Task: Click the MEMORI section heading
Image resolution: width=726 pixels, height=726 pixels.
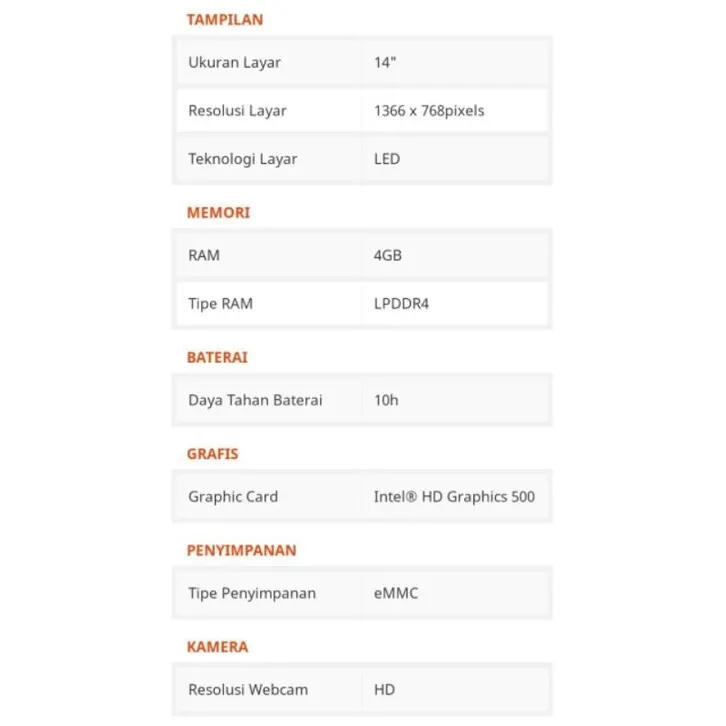Action: pyautogui.click(x=218, y=213)
